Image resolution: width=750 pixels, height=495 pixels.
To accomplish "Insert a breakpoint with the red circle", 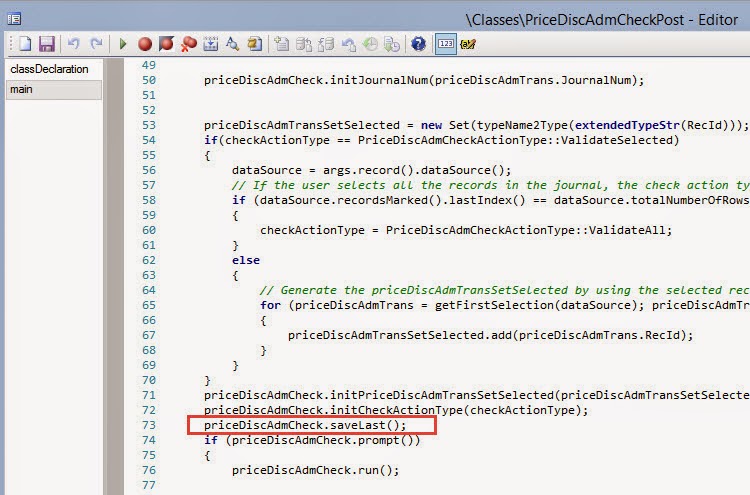I will [x=145, y=44].
